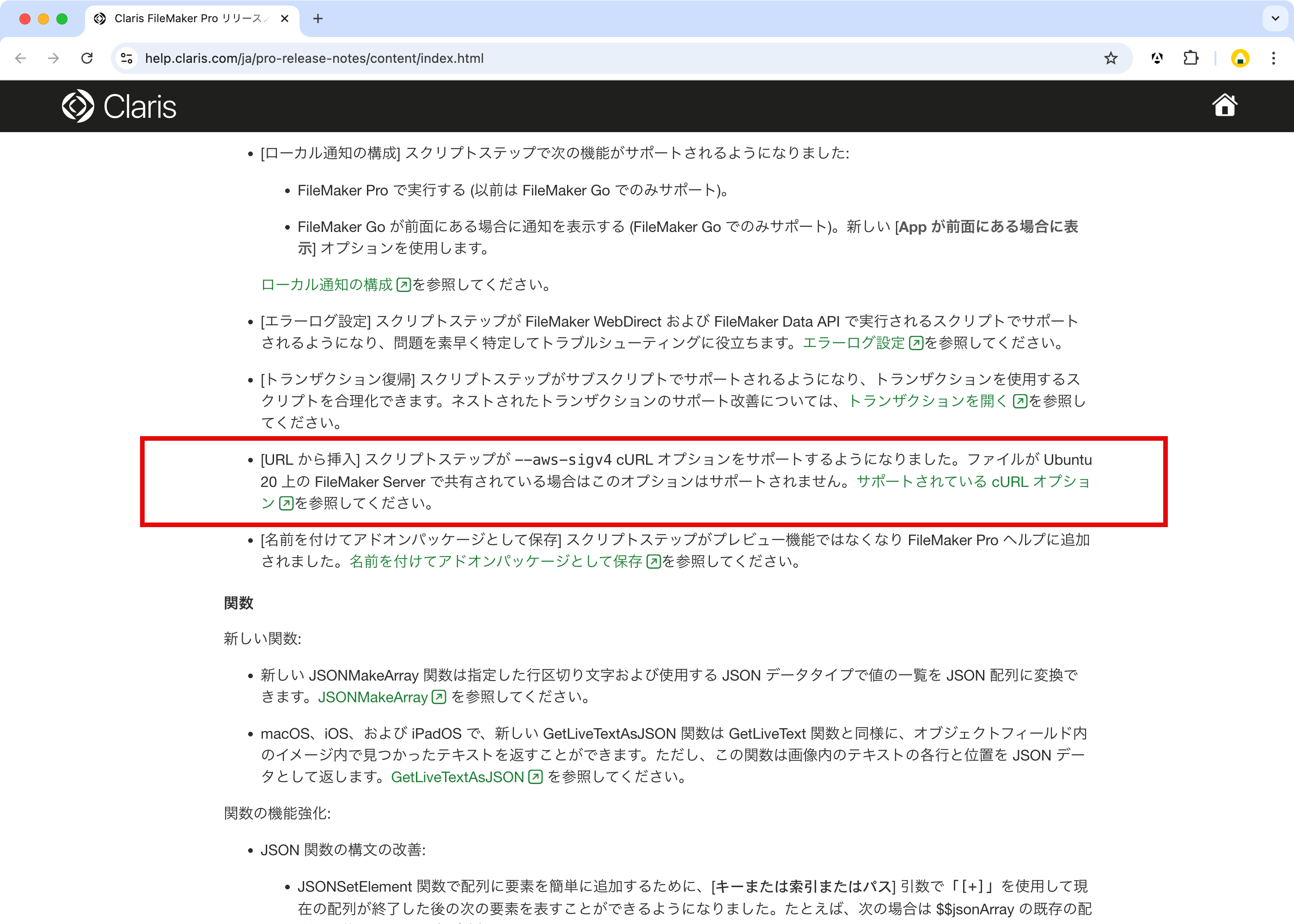
Task: Click the 新しい関数: text
Action: point(262,638)
